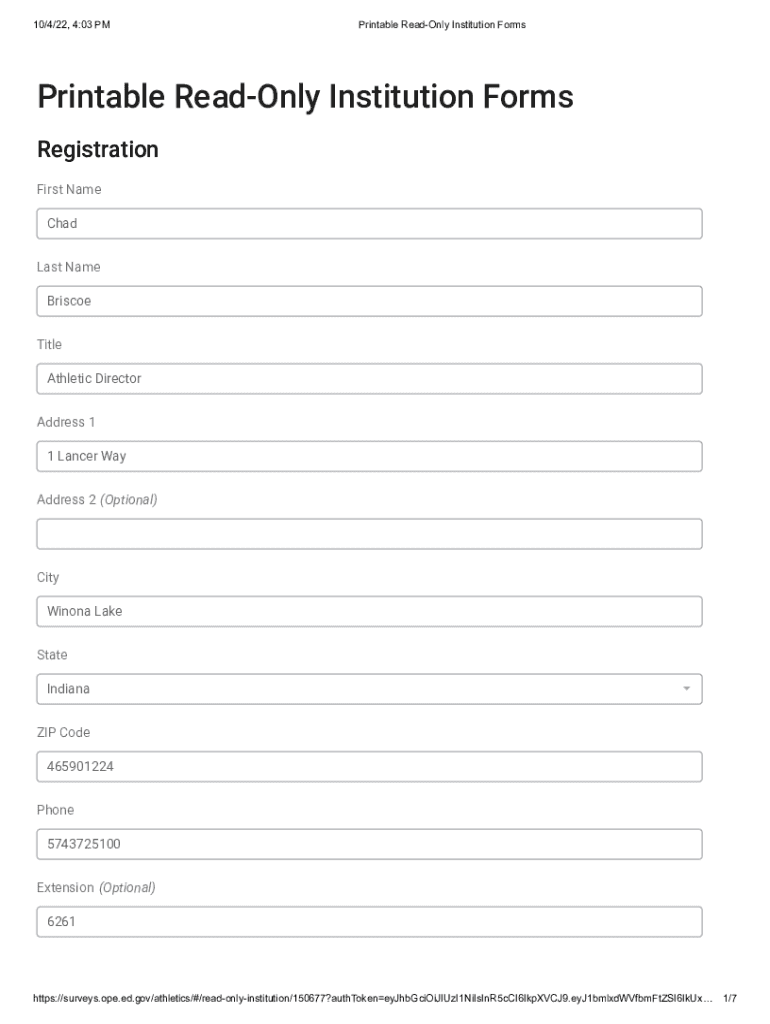This screenshot has width=770, height=1024.
Task: Click the ZIP Code label text
Action: 63,733
